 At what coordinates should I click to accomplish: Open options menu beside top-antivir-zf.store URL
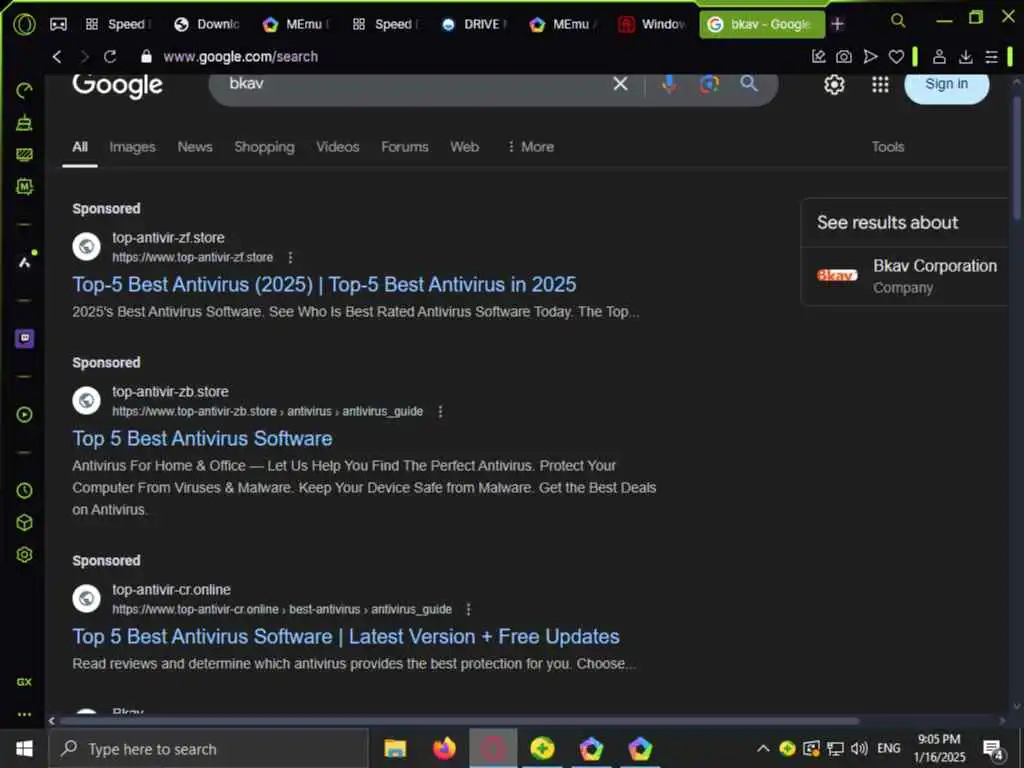click(x=291, y=257)
